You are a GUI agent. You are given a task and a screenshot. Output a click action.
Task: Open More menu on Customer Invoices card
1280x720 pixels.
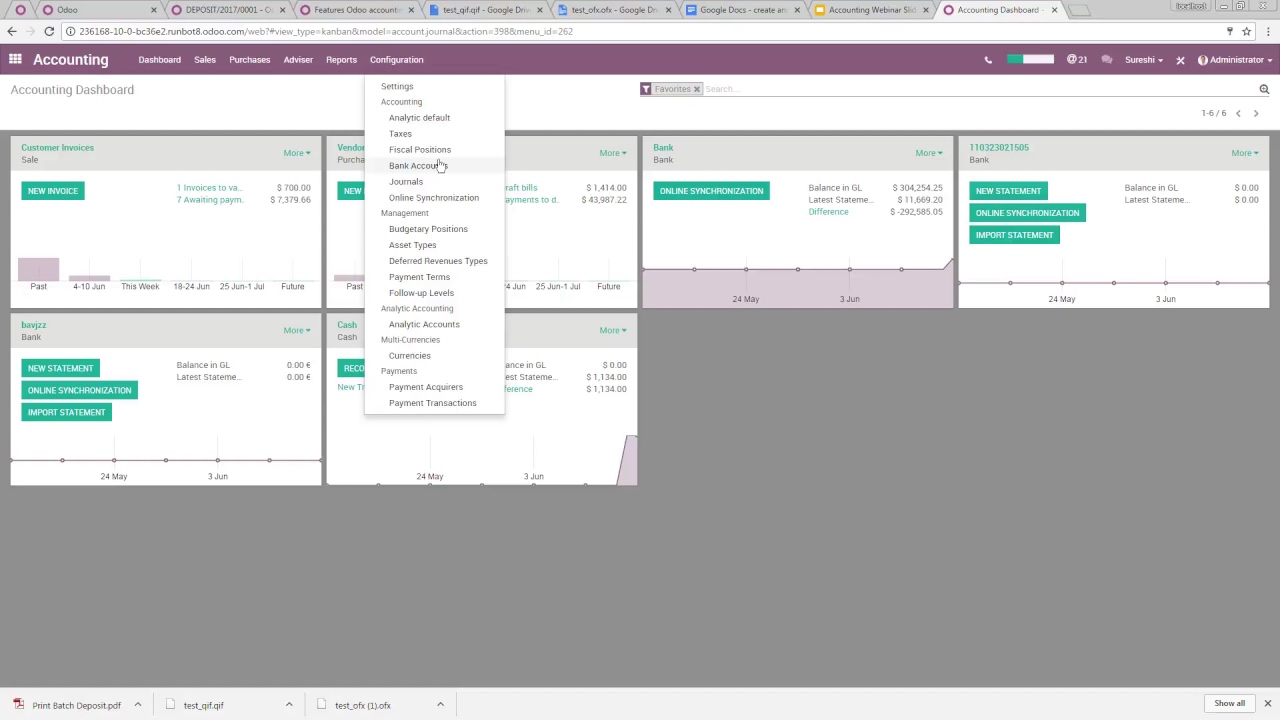[x=297, y=153]
